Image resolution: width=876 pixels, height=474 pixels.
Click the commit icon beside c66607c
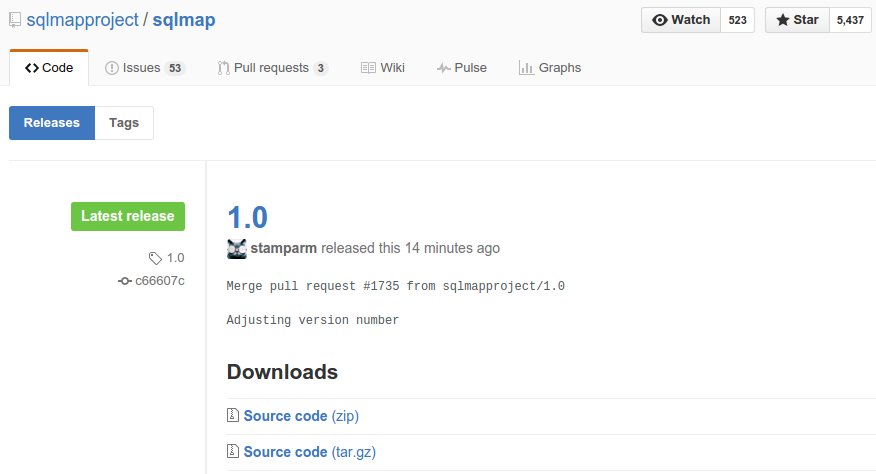125,281
